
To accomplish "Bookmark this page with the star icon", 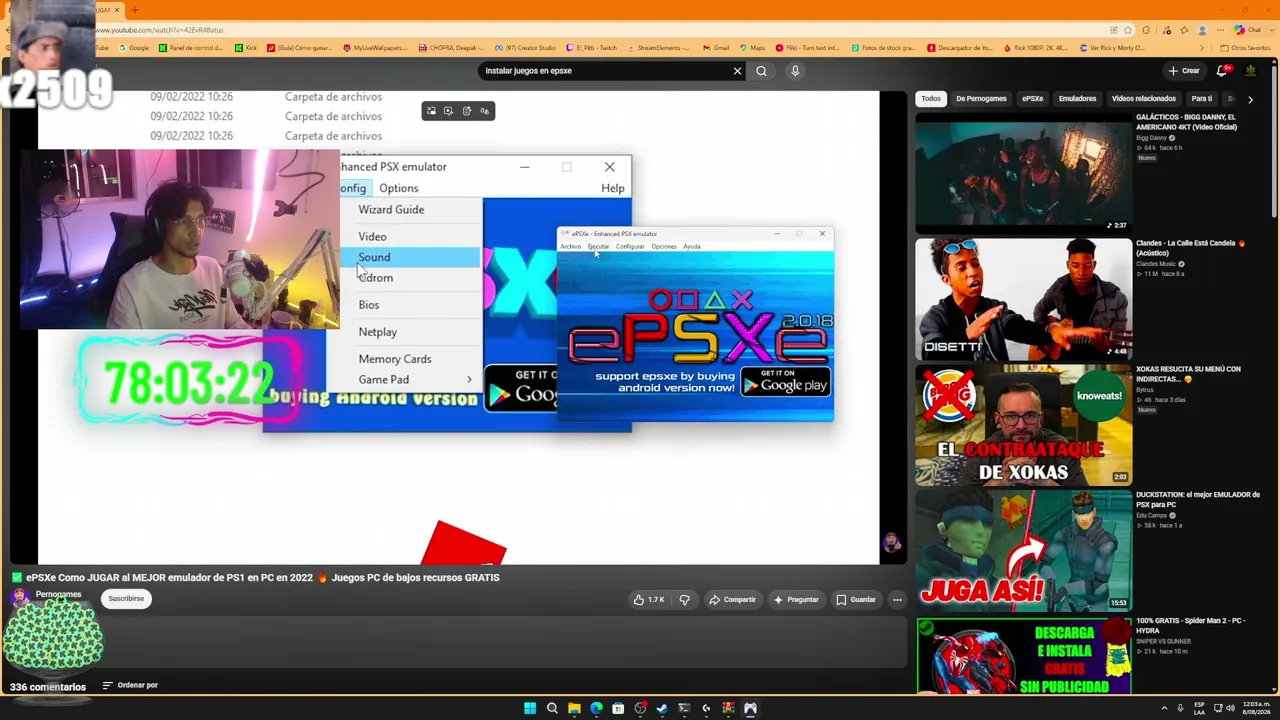I will (1128, 30).
